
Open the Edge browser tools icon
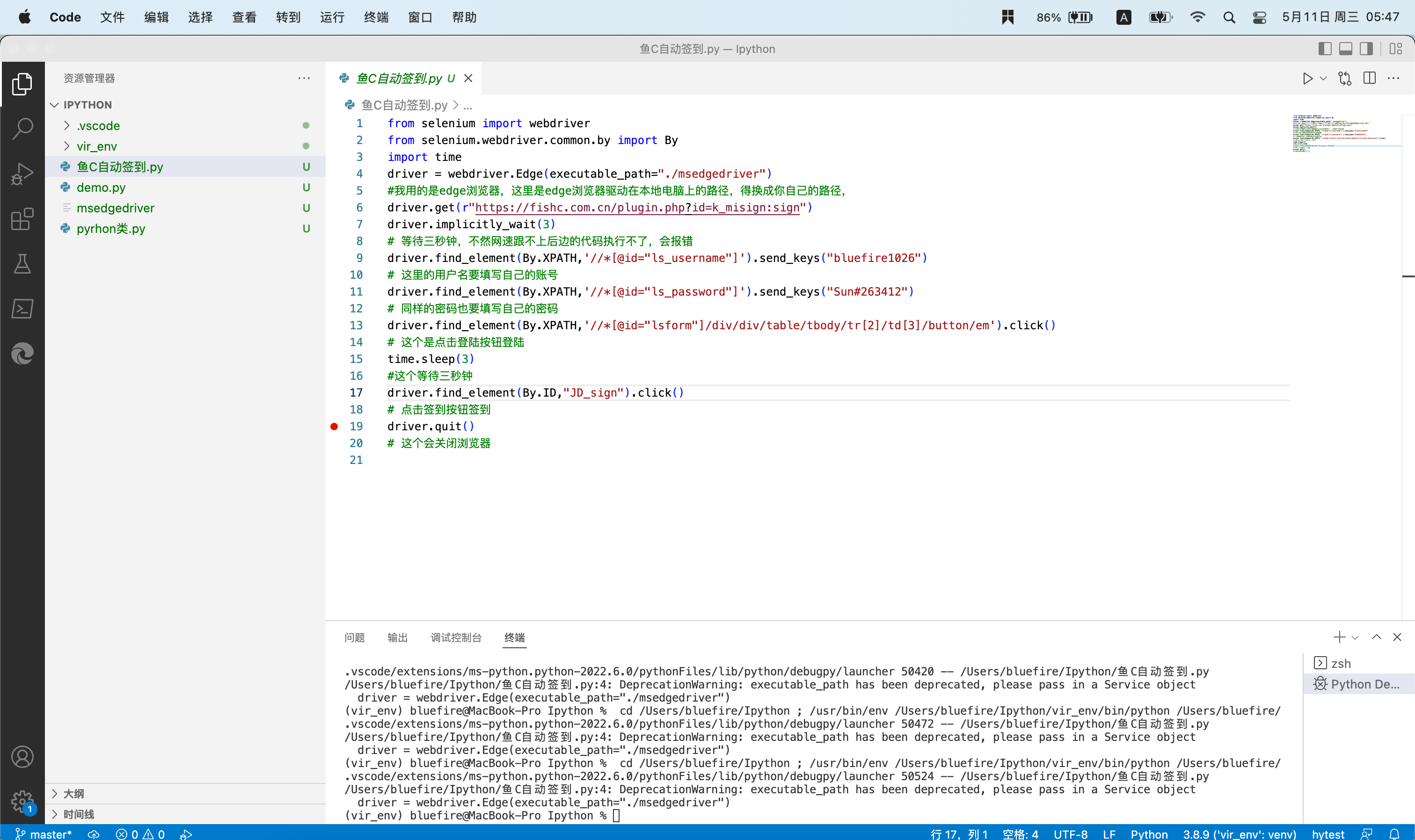[22, 354]
